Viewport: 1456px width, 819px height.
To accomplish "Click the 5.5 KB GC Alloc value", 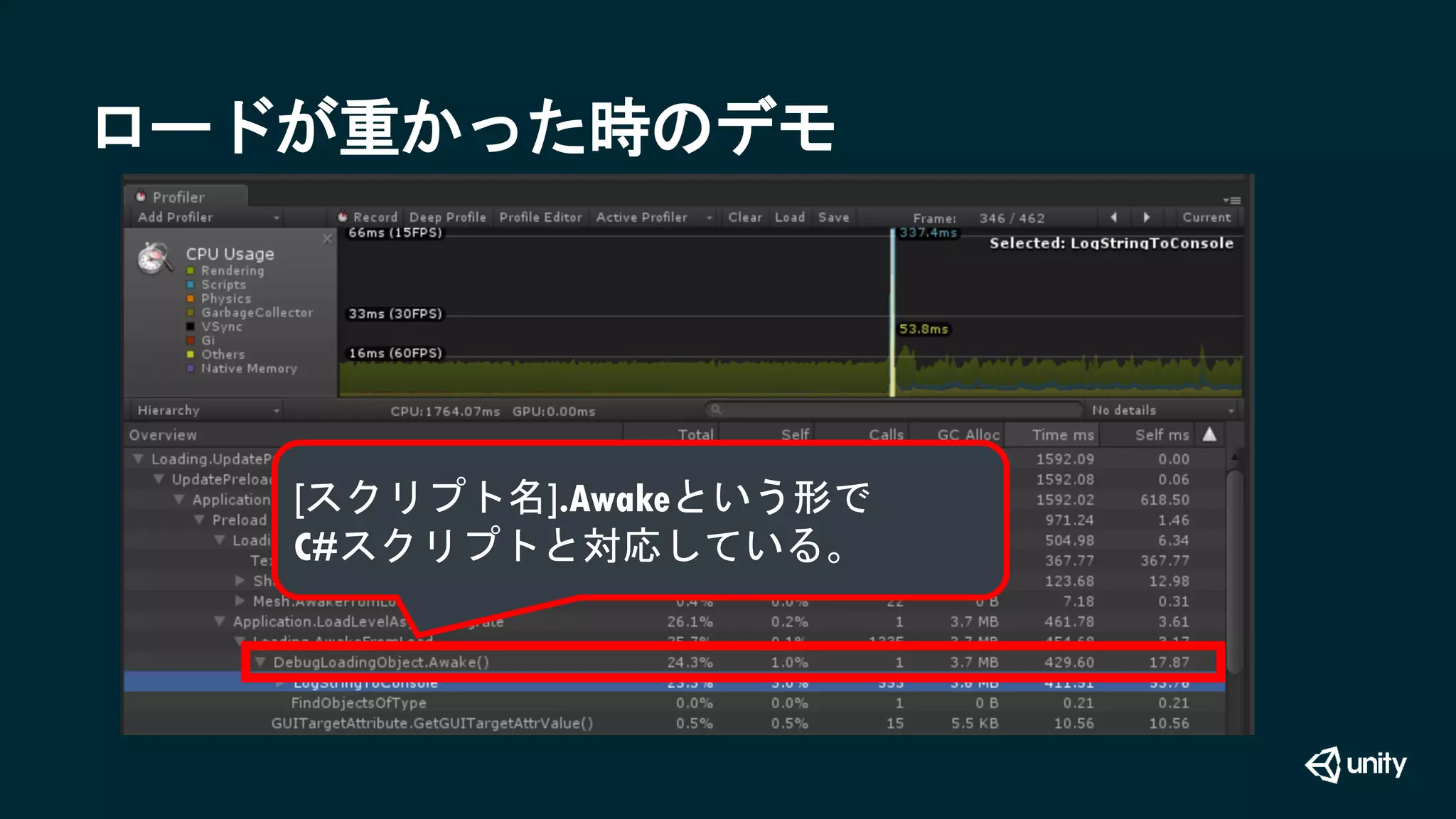I will pyautogui.click(x=975, y=723).
